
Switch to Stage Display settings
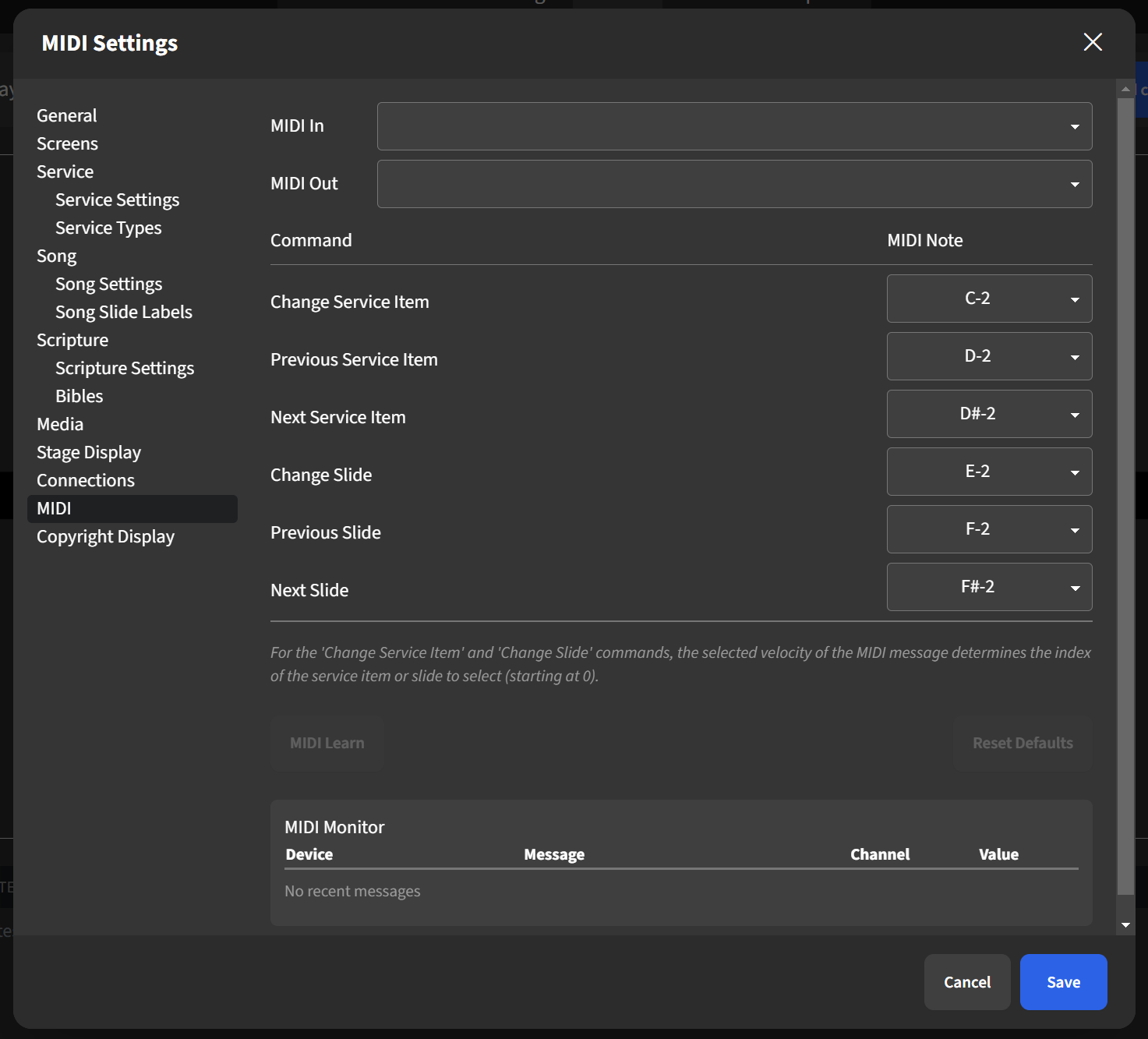point(88,451)
